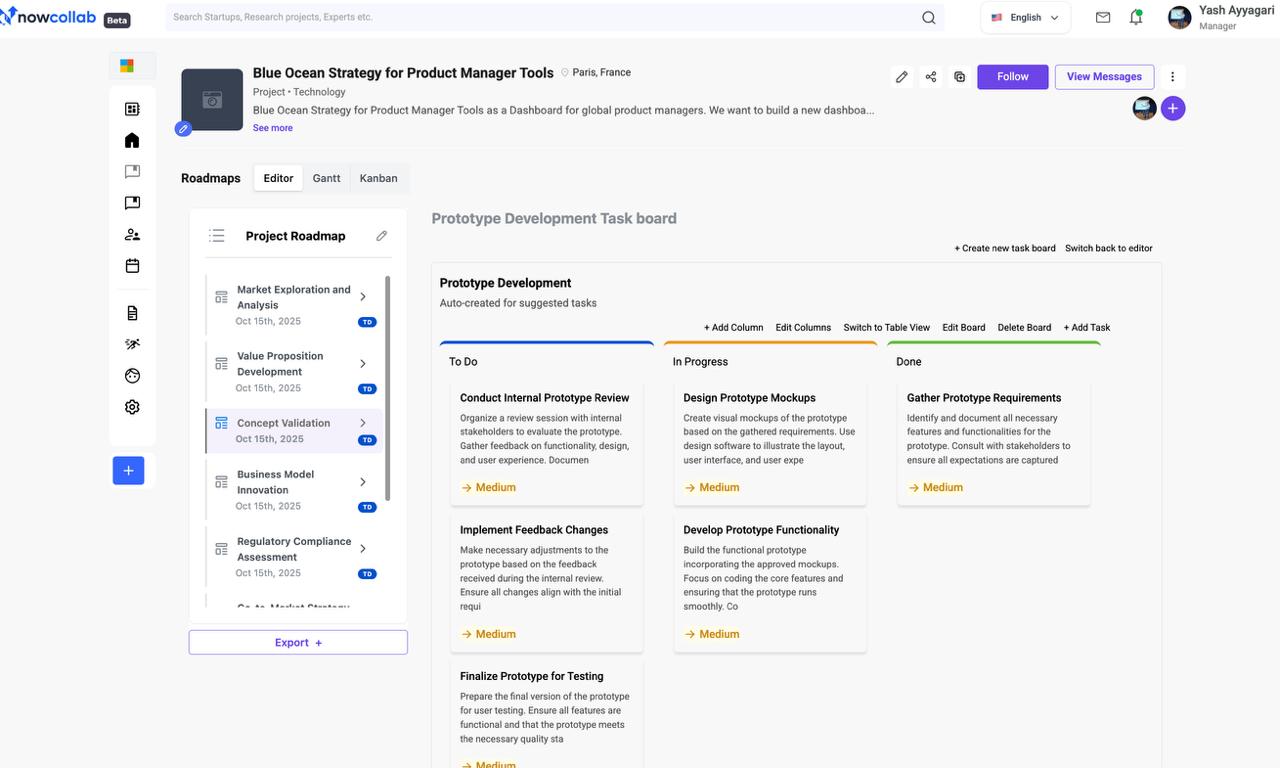
Task: Open the three-dot options menu near Follow
Action: (x=1172, y=76)
